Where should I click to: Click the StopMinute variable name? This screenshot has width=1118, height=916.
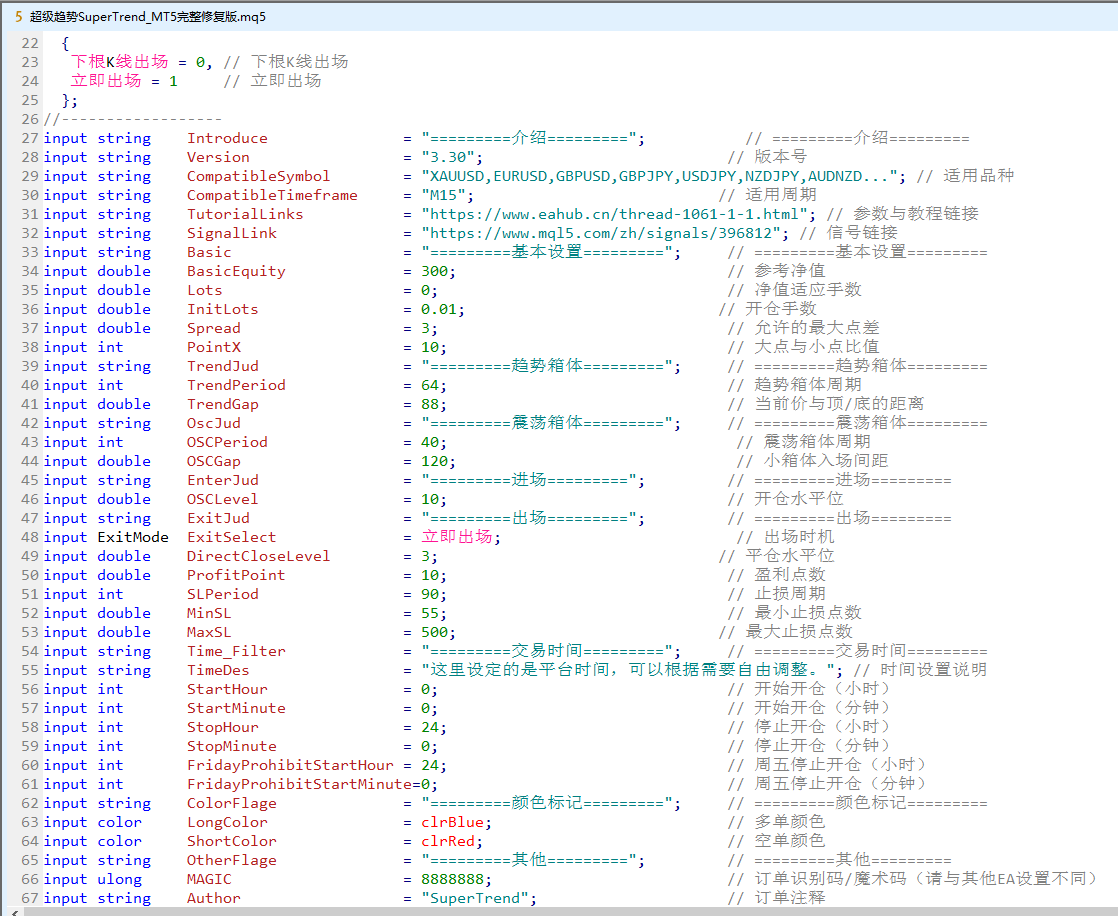[232, 746]
